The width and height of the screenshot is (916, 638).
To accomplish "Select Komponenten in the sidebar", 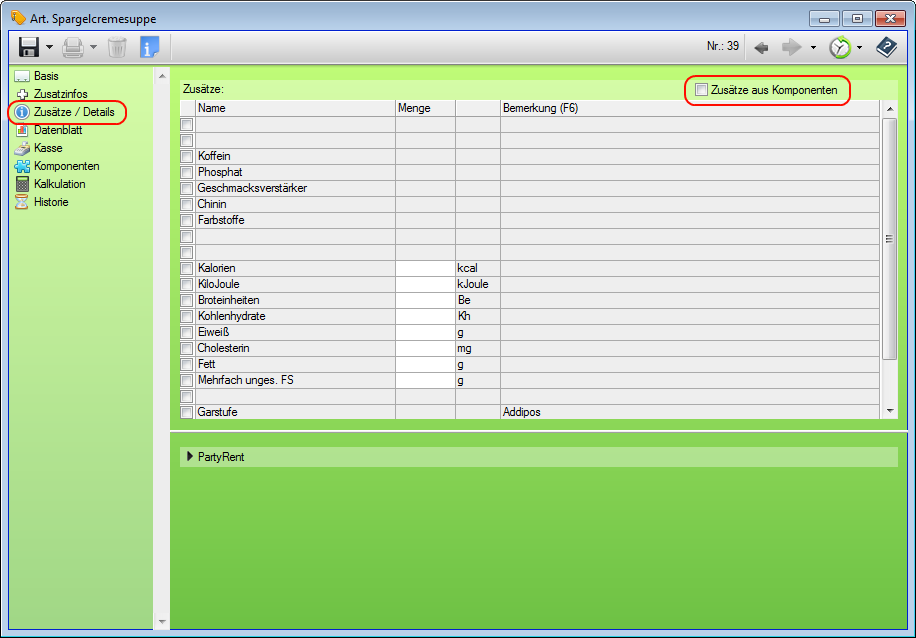I will pos(66,166).
